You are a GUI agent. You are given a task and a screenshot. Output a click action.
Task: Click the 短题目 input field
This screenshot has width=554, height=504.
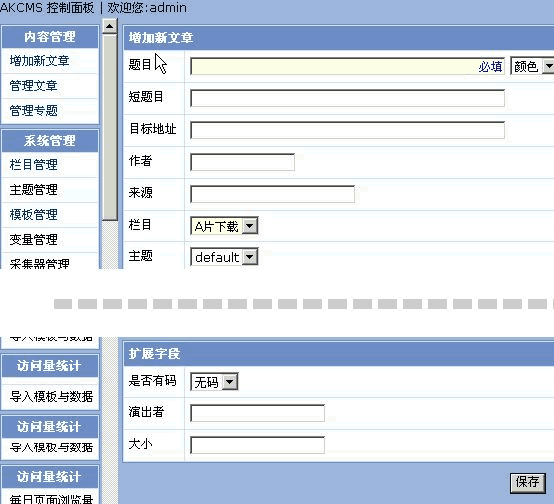click(347, 98)
